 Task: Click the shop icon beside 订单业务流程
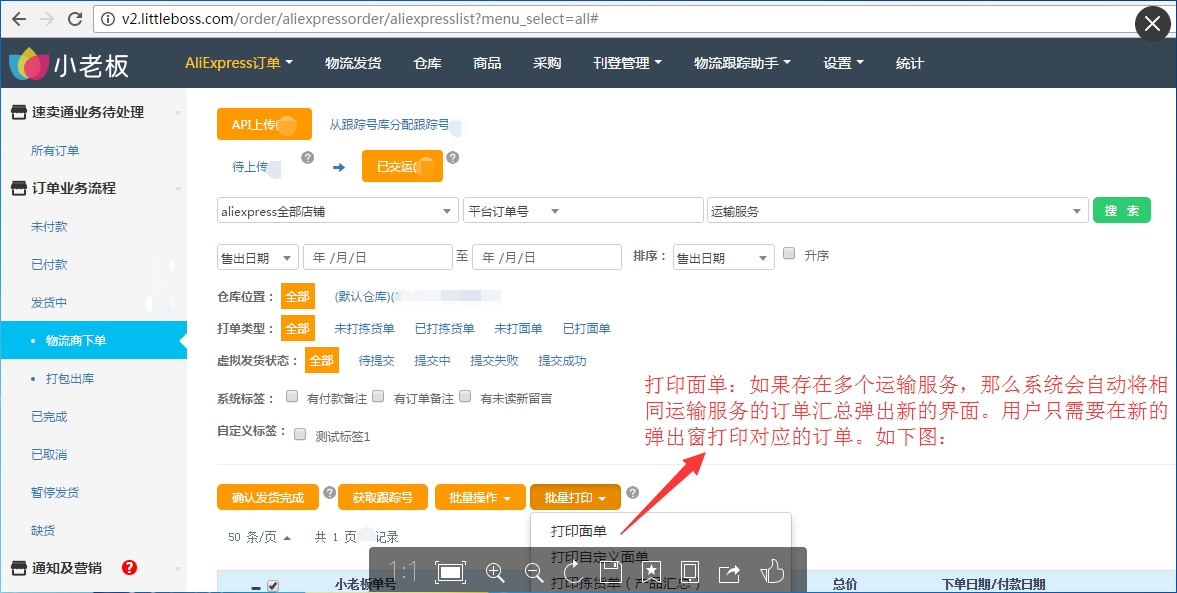click(19, 188)
